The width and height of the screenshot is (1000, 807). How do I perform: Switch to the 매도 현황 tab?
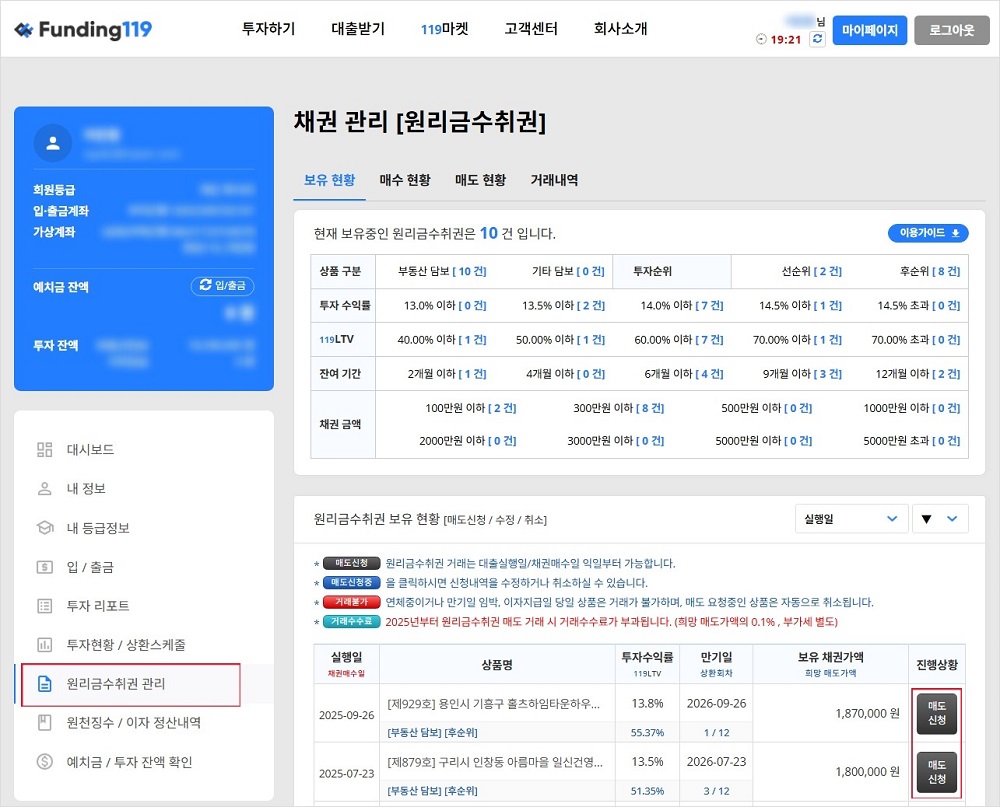(480, 181)
